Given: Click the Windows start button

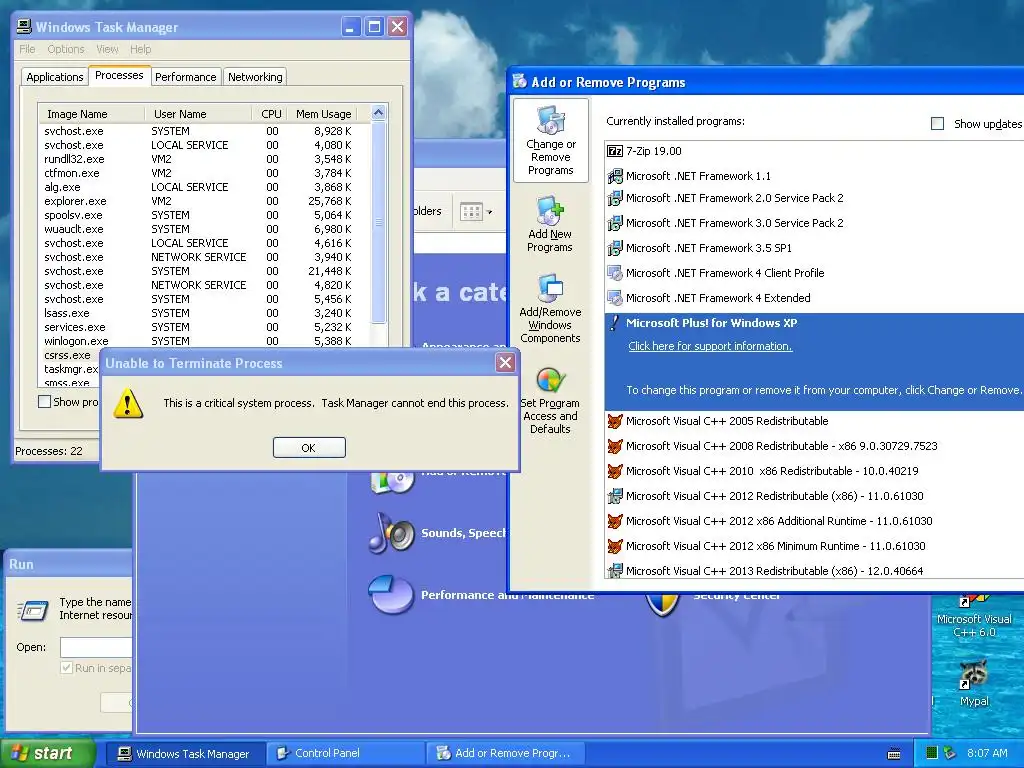Looking at the screenshot, I should [x=47, y=753].
